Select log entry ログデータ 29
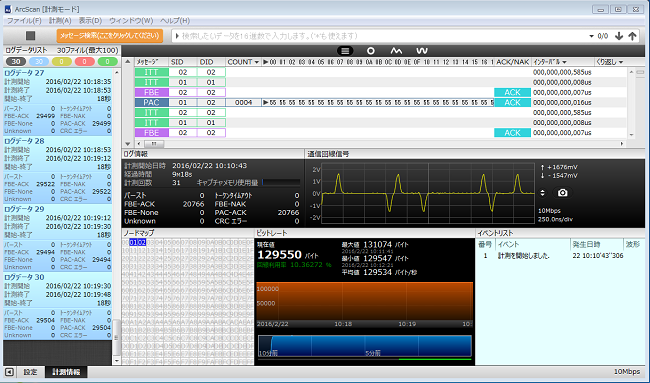Screen dimensions: 650x383 [x=58, y=238]
